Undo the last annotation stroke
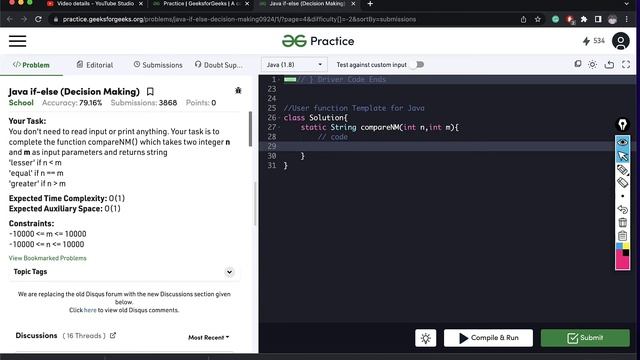Screen dimensions: 640x360 [x=622, y=209]
